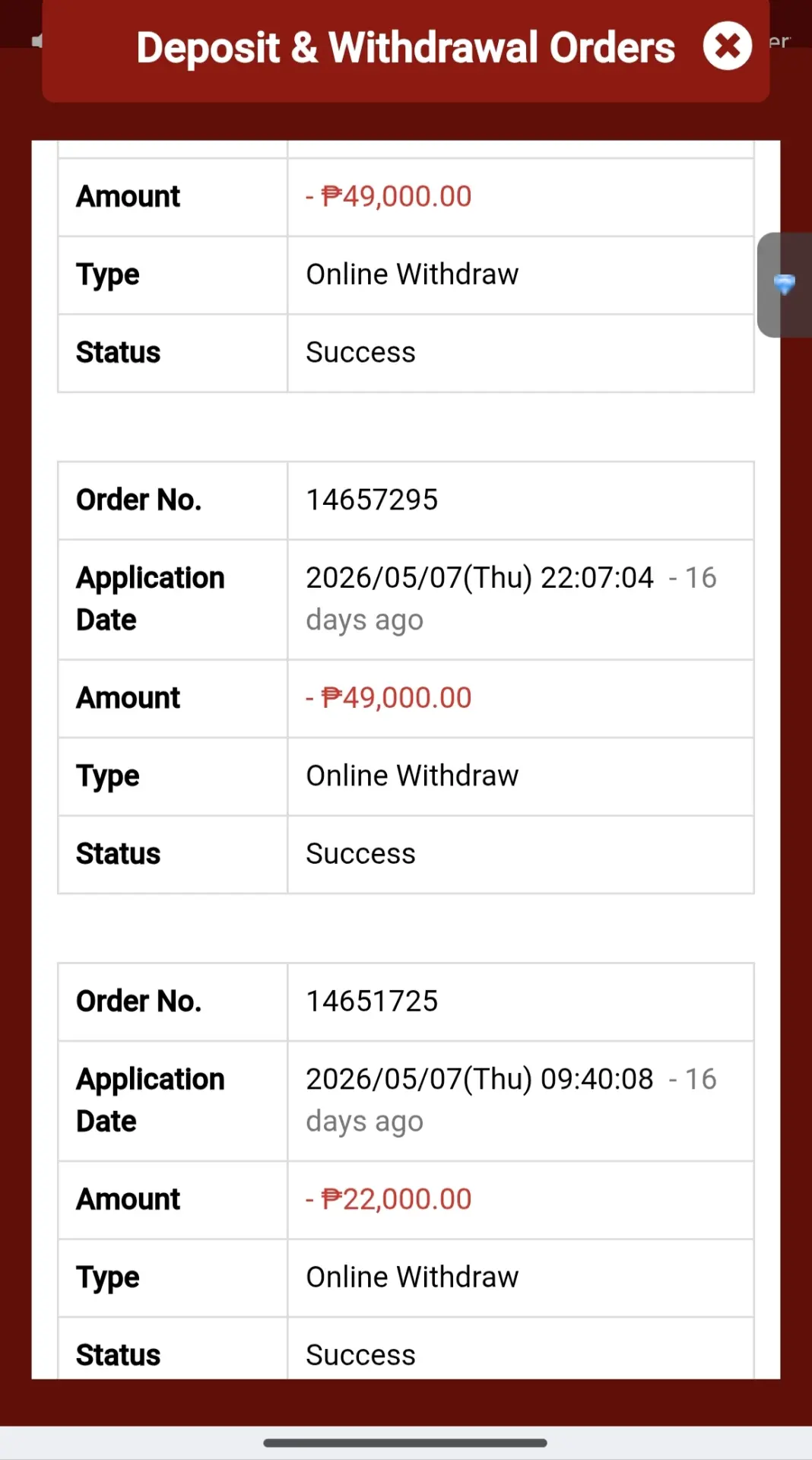This screenshot has height=1460, width=812.
Task: Tap the floating diamond side widget
Action: pos(785,284)
